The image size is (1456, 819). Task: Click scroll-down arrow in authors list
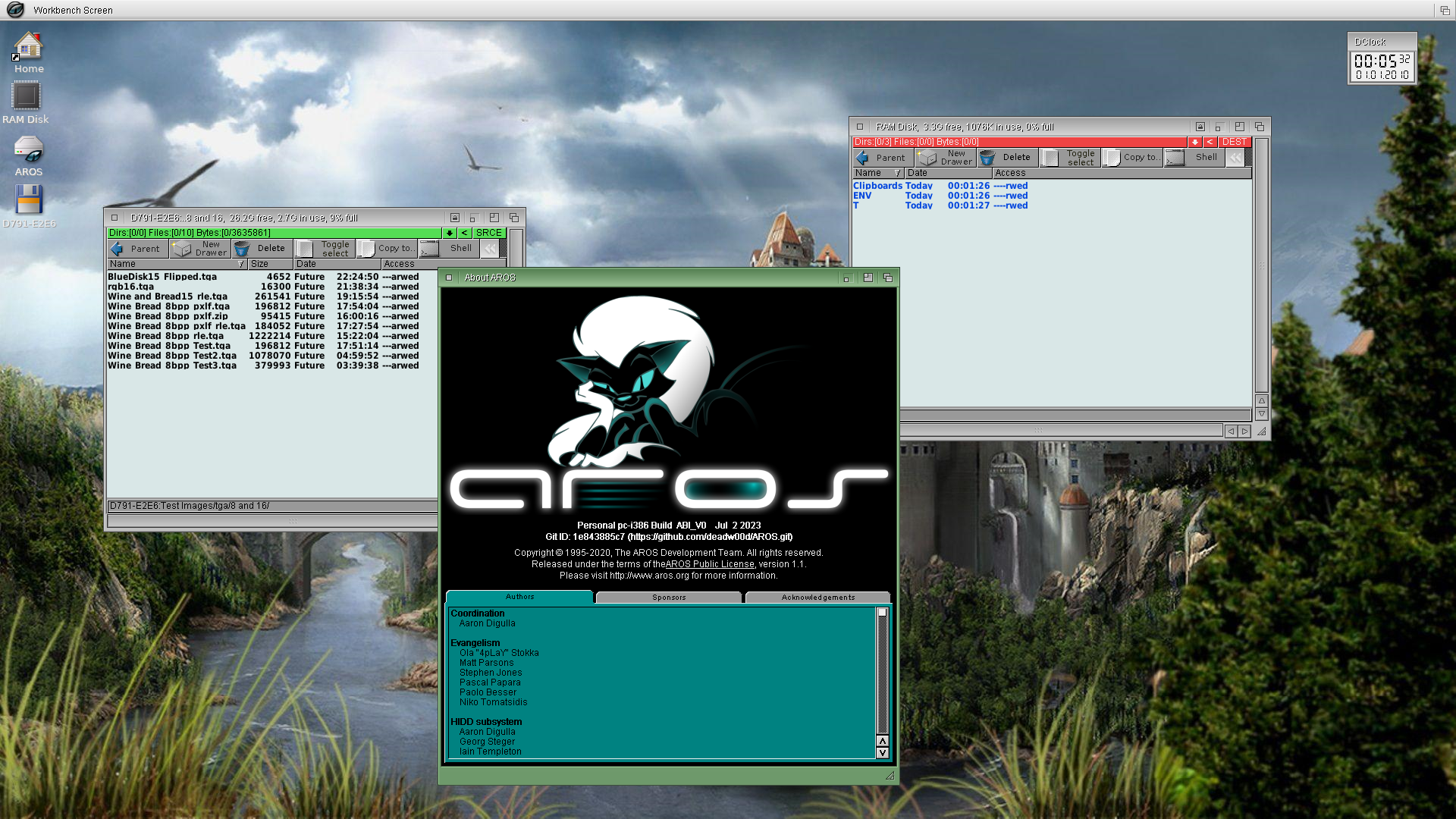[882, 752]
